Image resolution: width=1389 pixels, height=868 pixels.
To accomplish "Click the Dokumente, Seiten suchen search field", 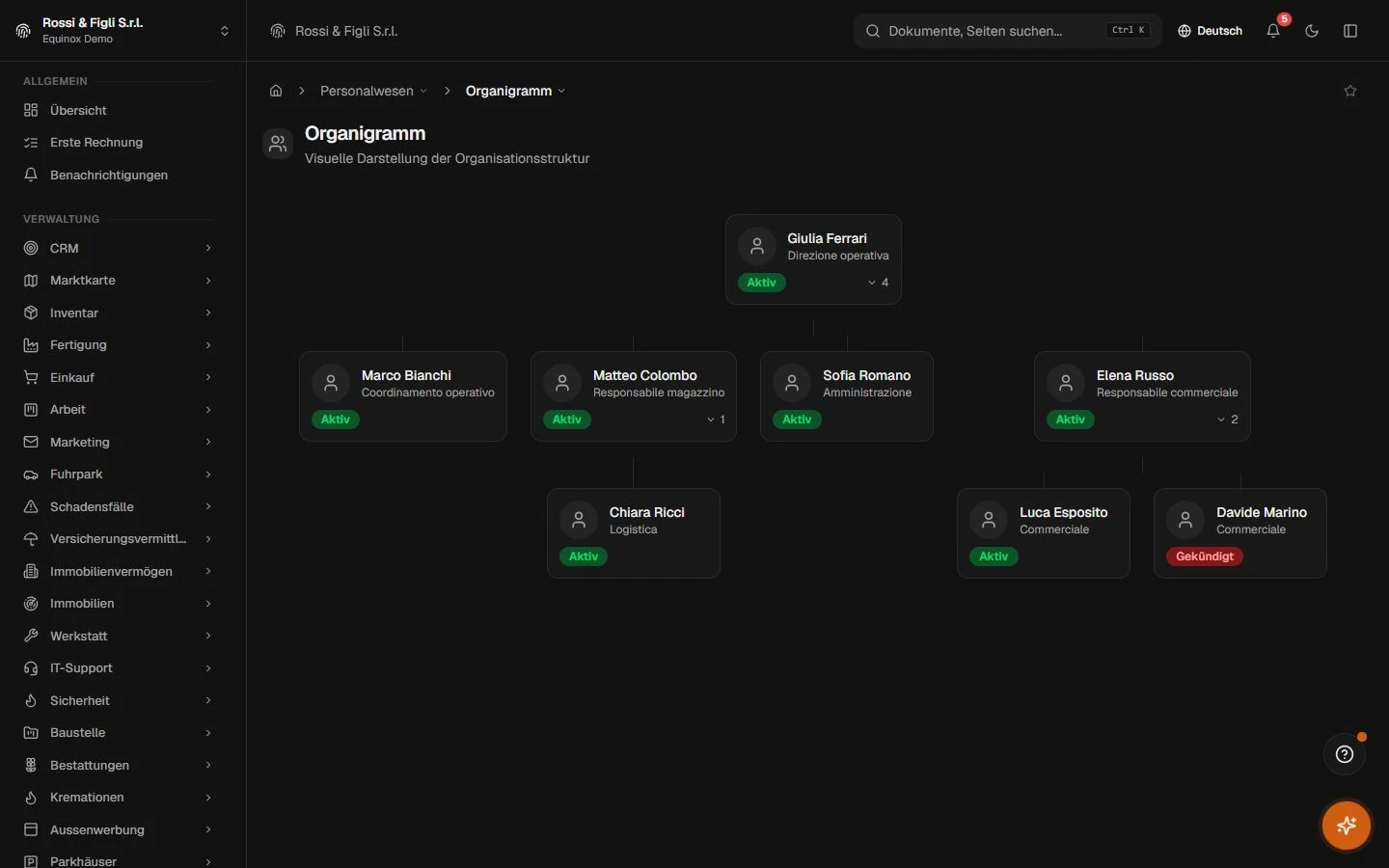I will pos(1008,31).
